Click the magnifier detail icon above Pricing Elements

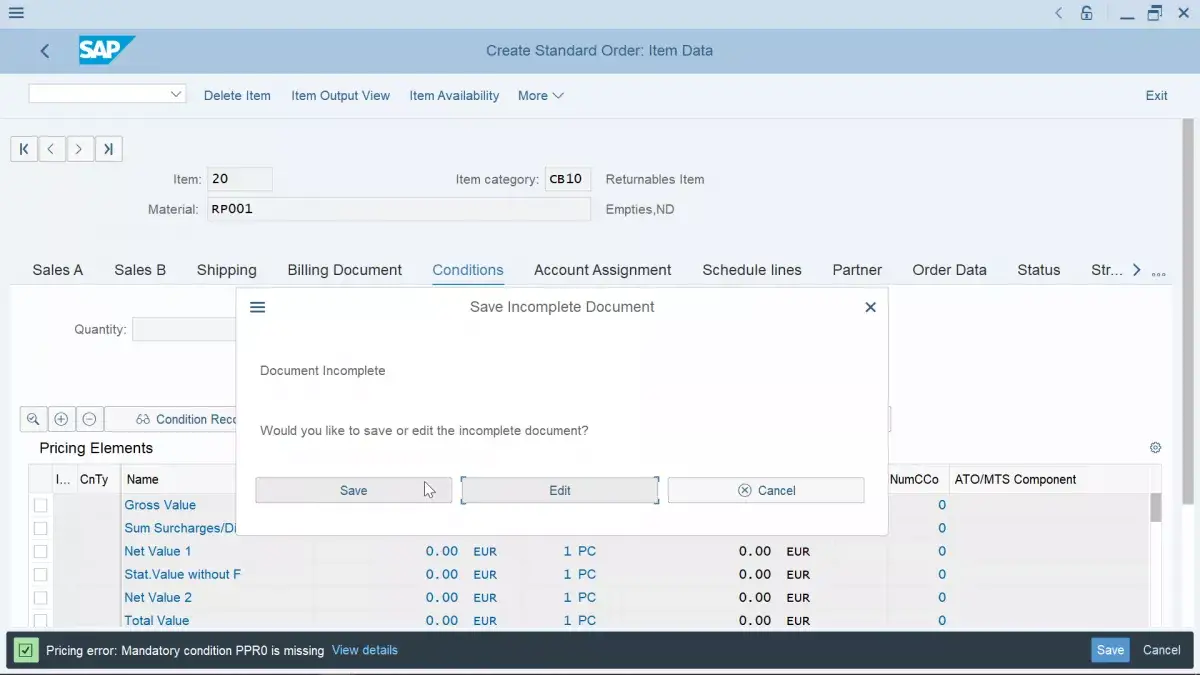[x=33, y=419]
